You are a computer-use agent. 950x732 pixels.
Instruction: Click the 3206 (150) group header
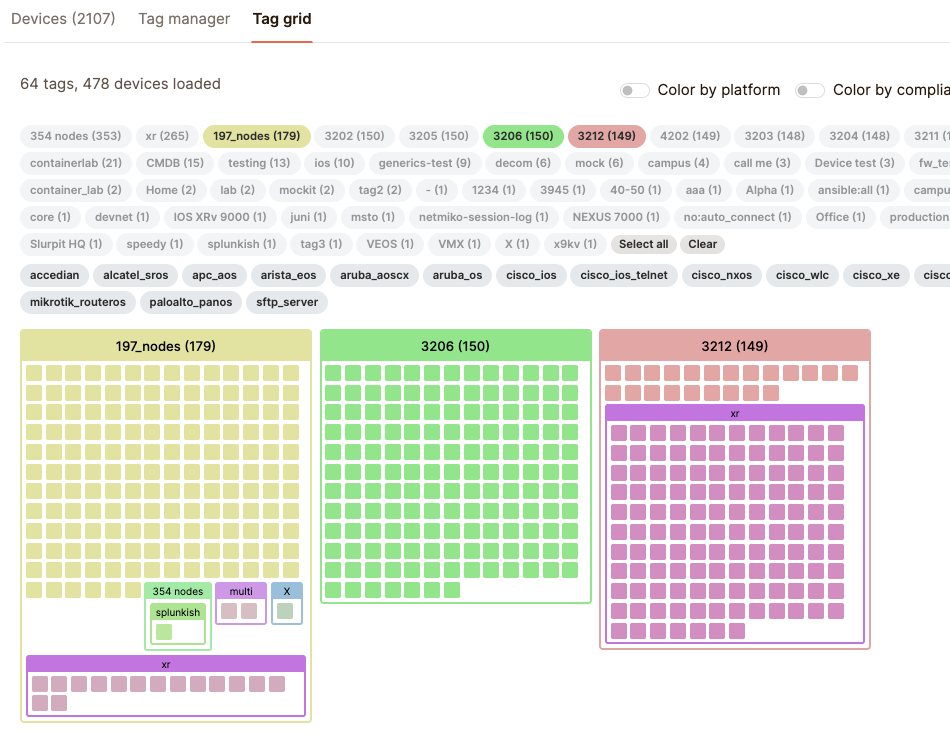455,346
